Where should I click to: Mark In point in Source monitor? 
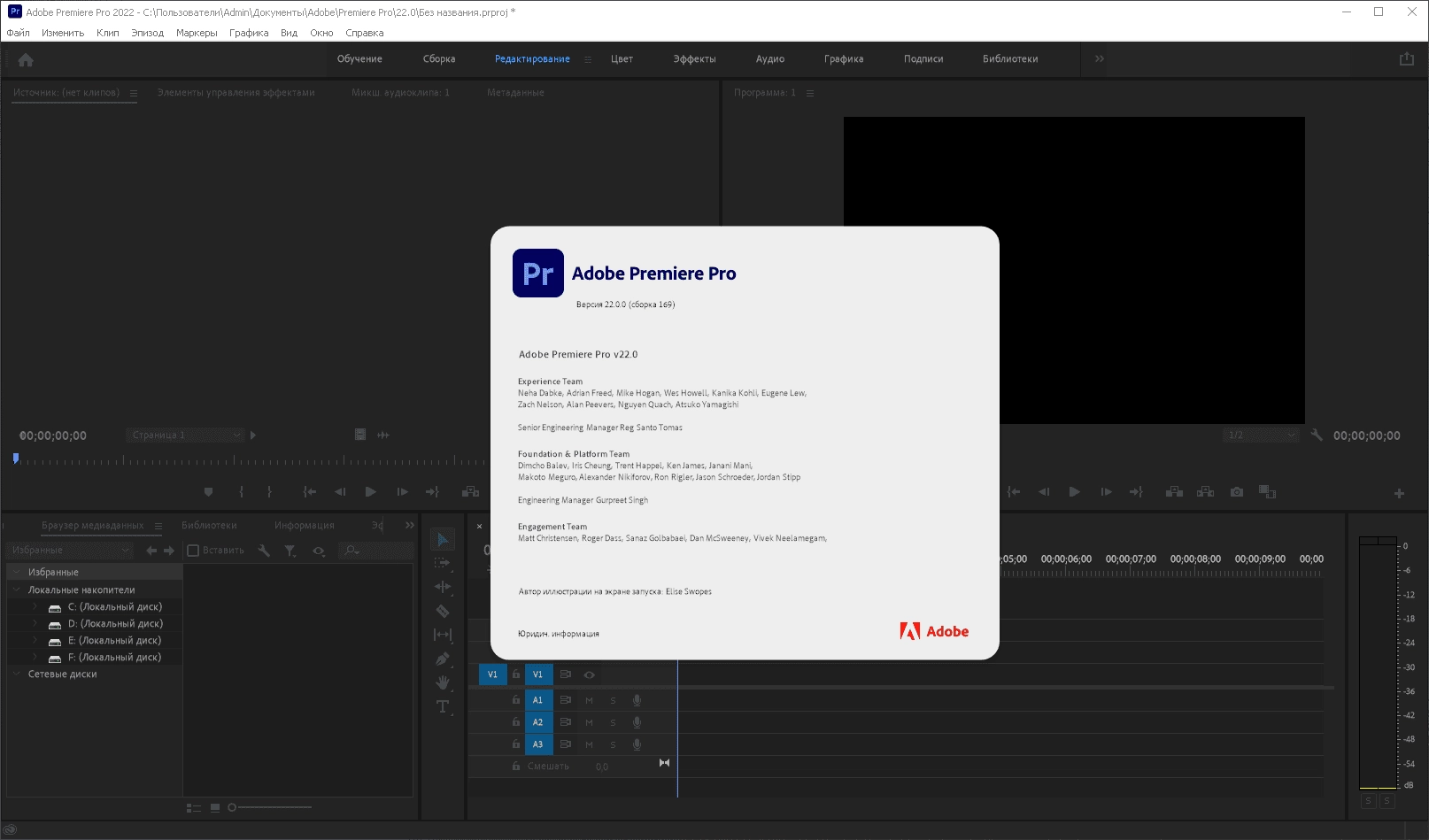[x=241, y=492]
